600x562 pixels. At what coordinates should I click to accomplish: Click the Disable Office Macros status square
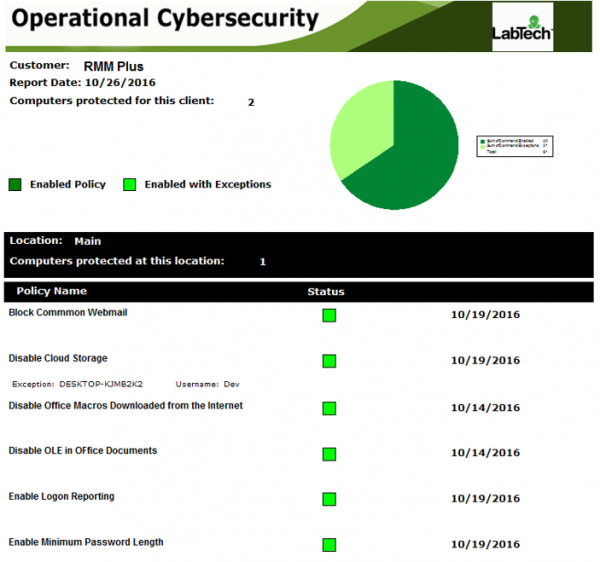pyautogui.click(x=329, y=408)
